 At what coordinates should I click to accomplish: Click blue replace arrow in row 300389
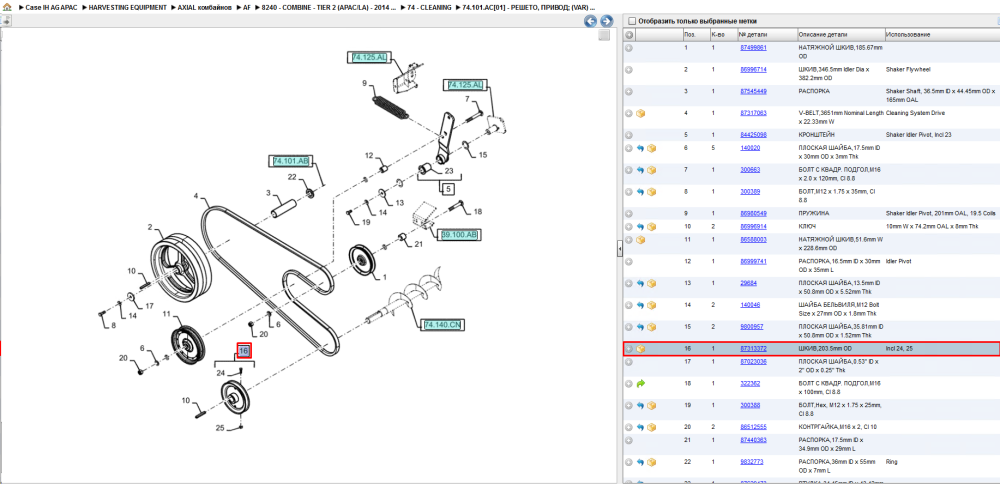(641, 191)
